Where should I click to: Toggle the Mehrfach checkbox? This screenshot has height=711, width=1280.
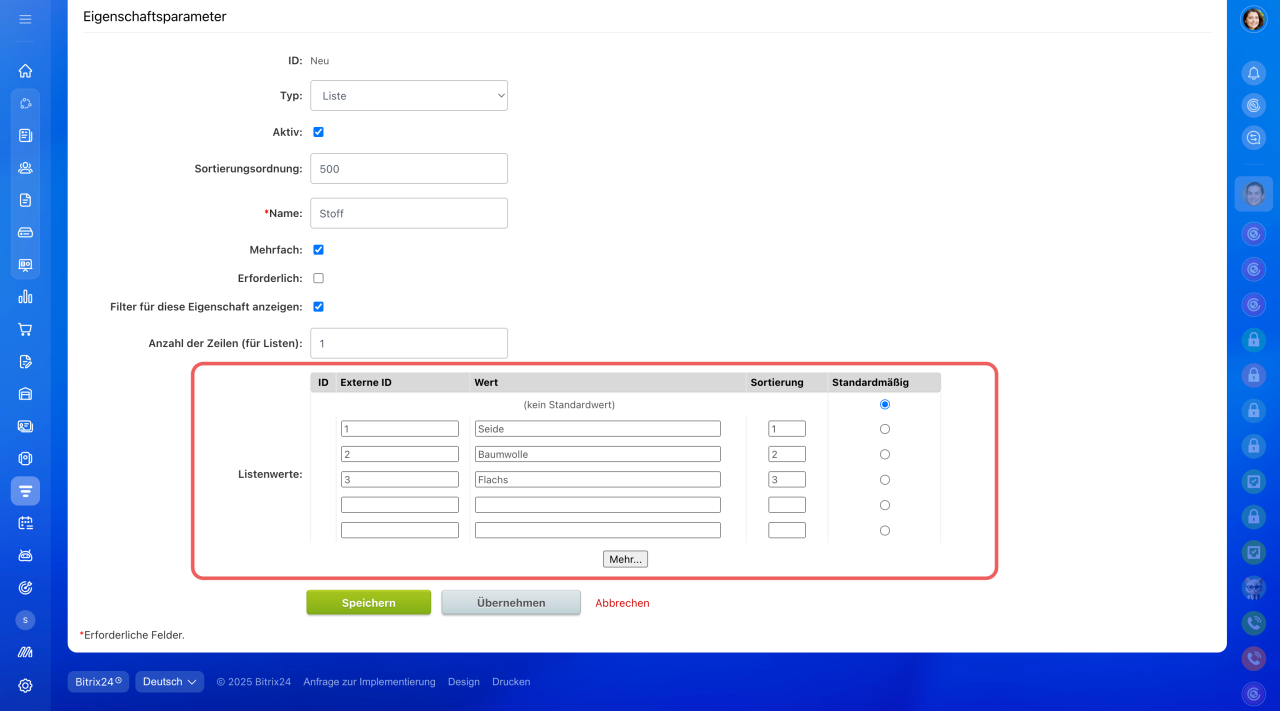pos(318,250)
